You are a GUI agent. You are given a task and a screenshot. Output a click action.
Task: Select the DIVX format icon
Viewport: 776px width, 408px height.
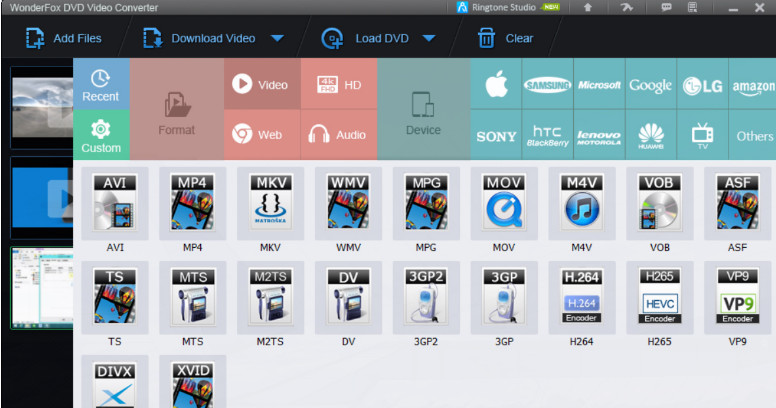tap(115, 382)
